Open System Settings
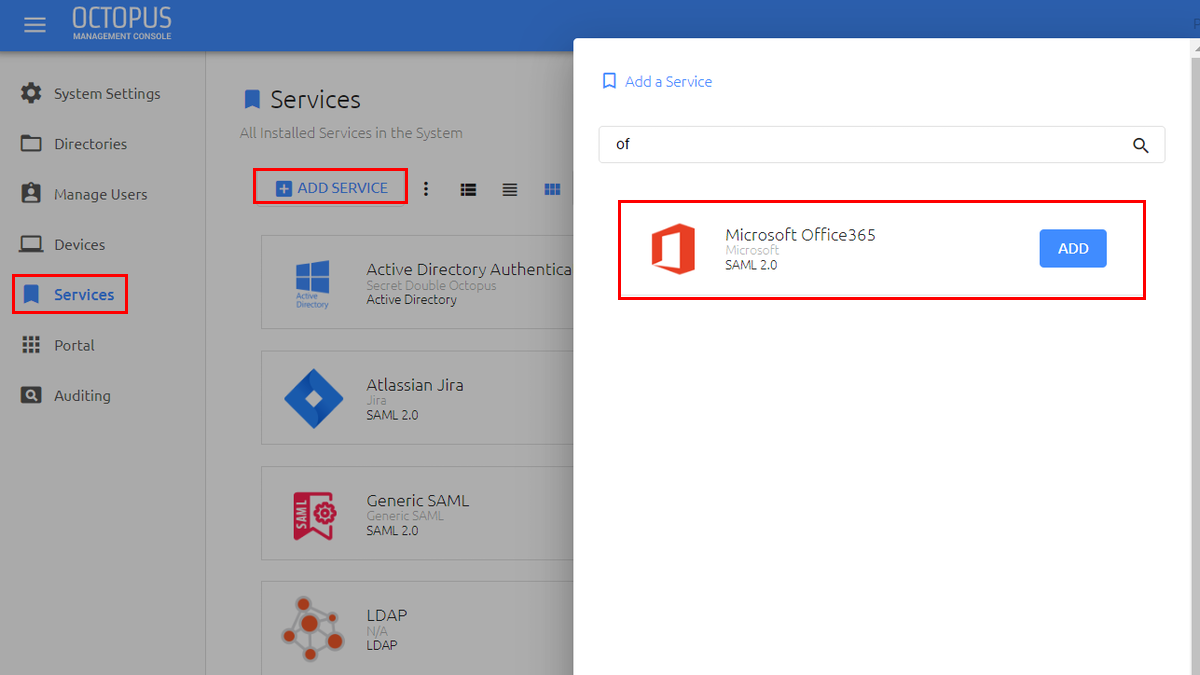This screenshot has width=1200, height=675. (x=107, y=94)
